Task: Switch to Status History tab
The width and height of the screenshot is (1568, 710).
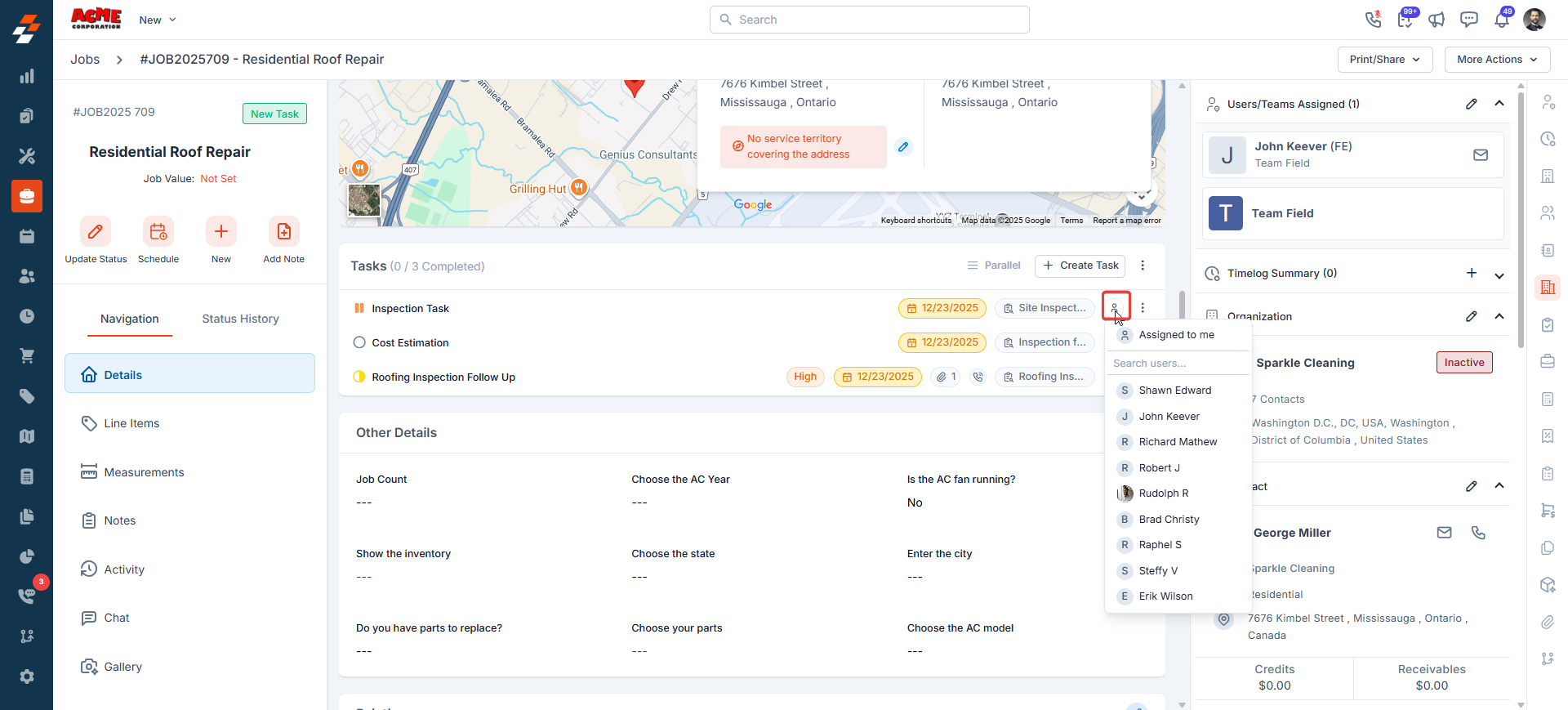Action: [241, 319]
